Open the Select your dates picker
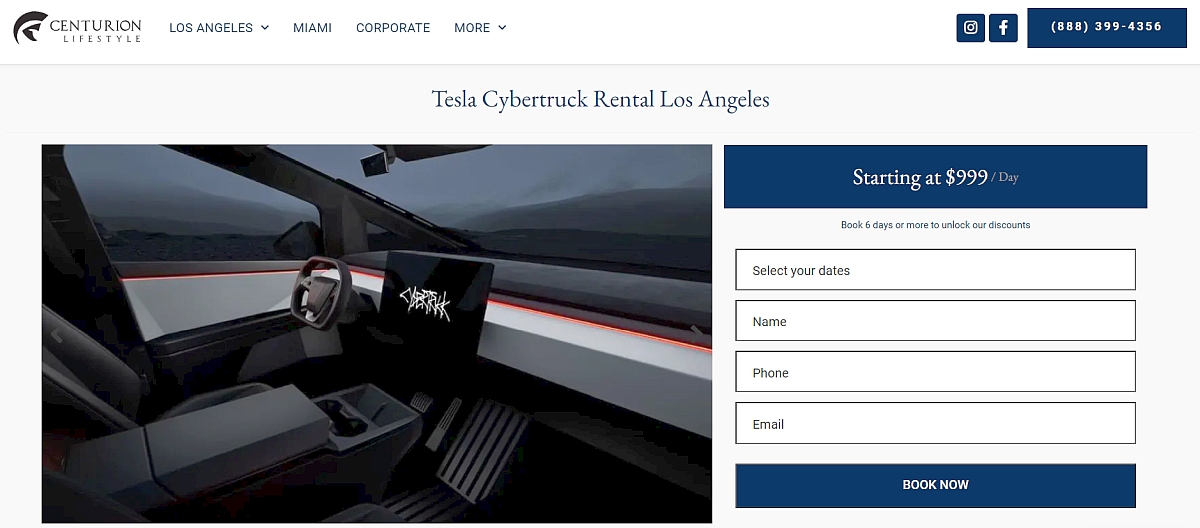This screenshot has width=1200, height=528. [935, 270]
